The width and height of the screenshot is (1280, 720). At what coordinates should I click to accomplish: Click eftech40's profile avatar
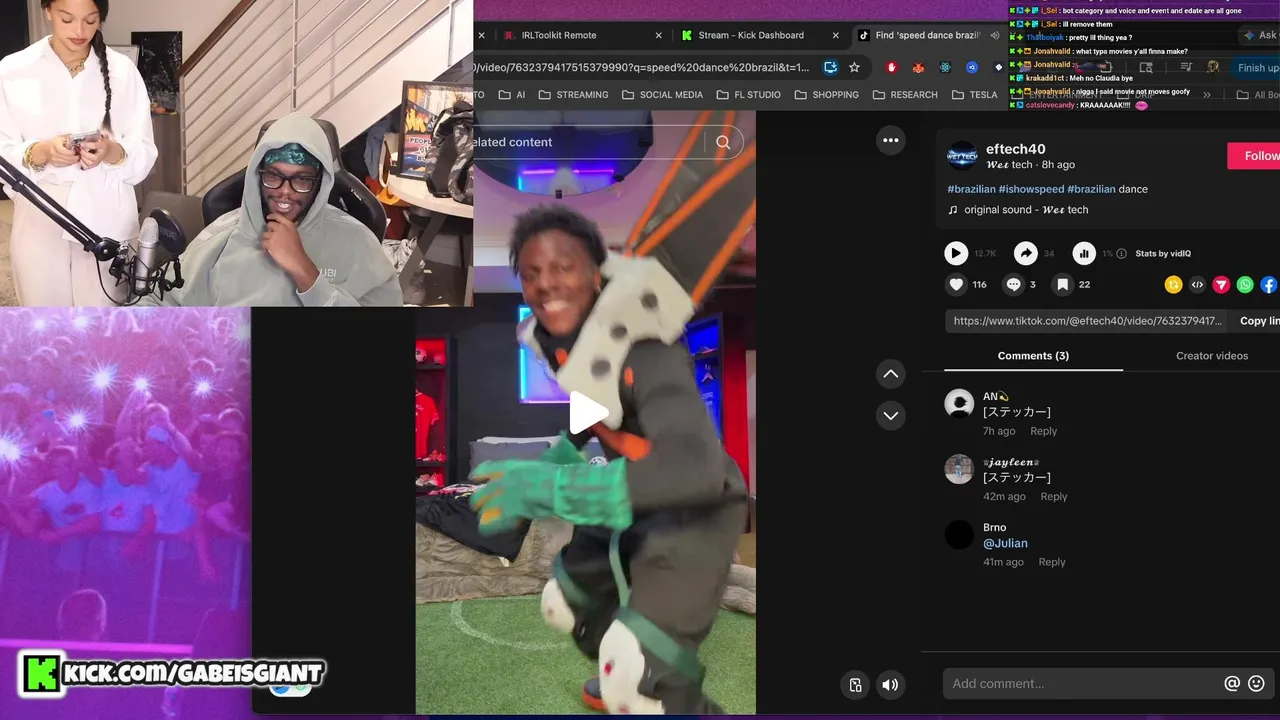[962, 156]
